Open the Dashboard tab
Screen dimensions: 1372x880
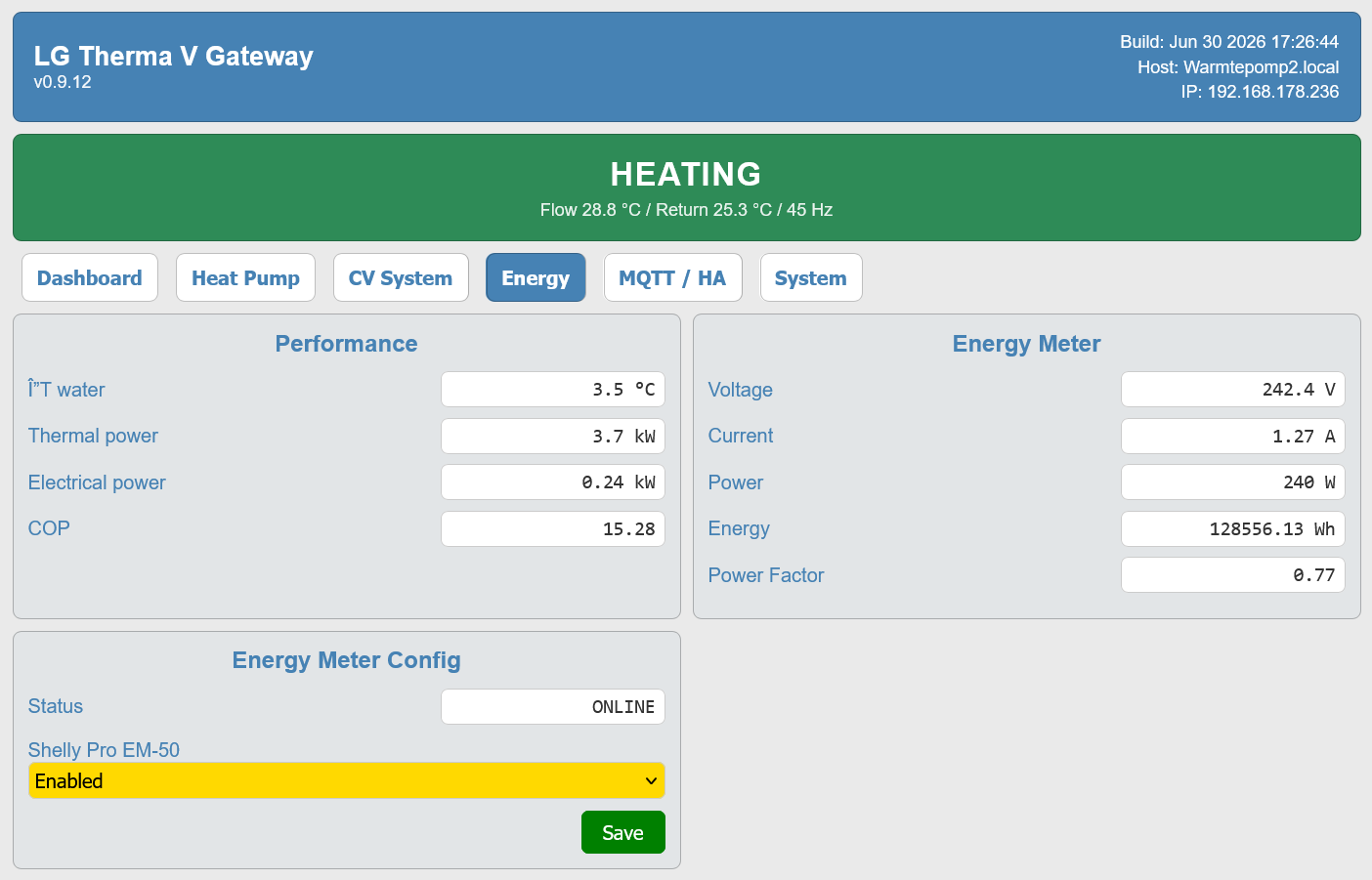[x=89, y=277]
